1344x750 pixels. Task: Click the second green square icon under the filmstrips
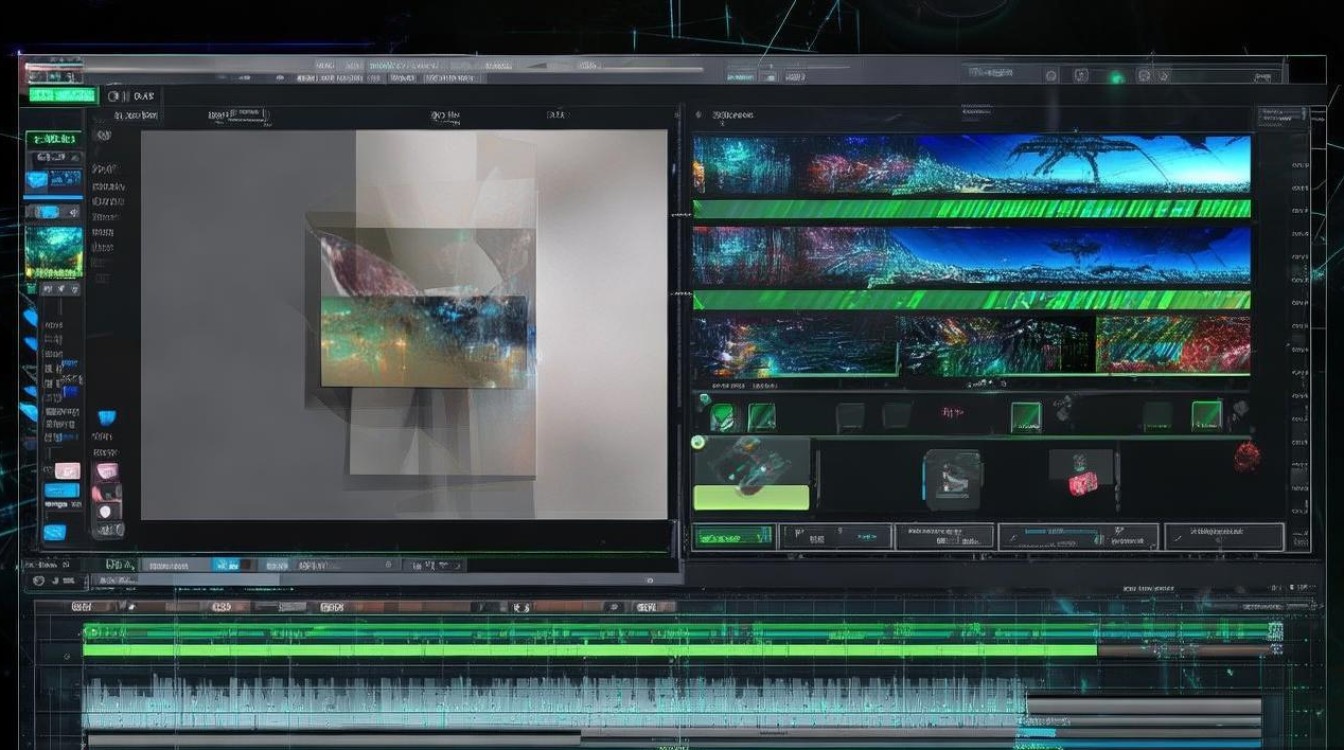click(x=763, y=417)
